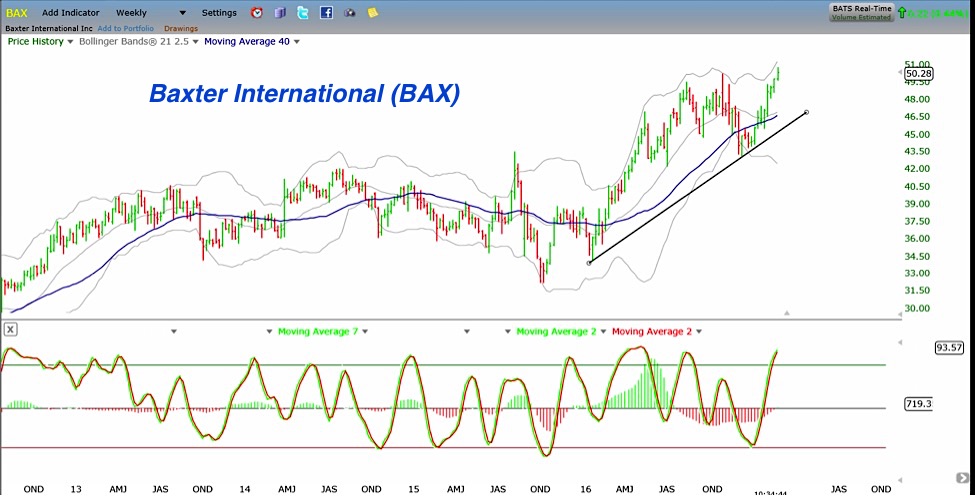Click the 10:34:44 timestamp at bottom
This screenshot has height=496, width=975.
click(x=770, y=494)
